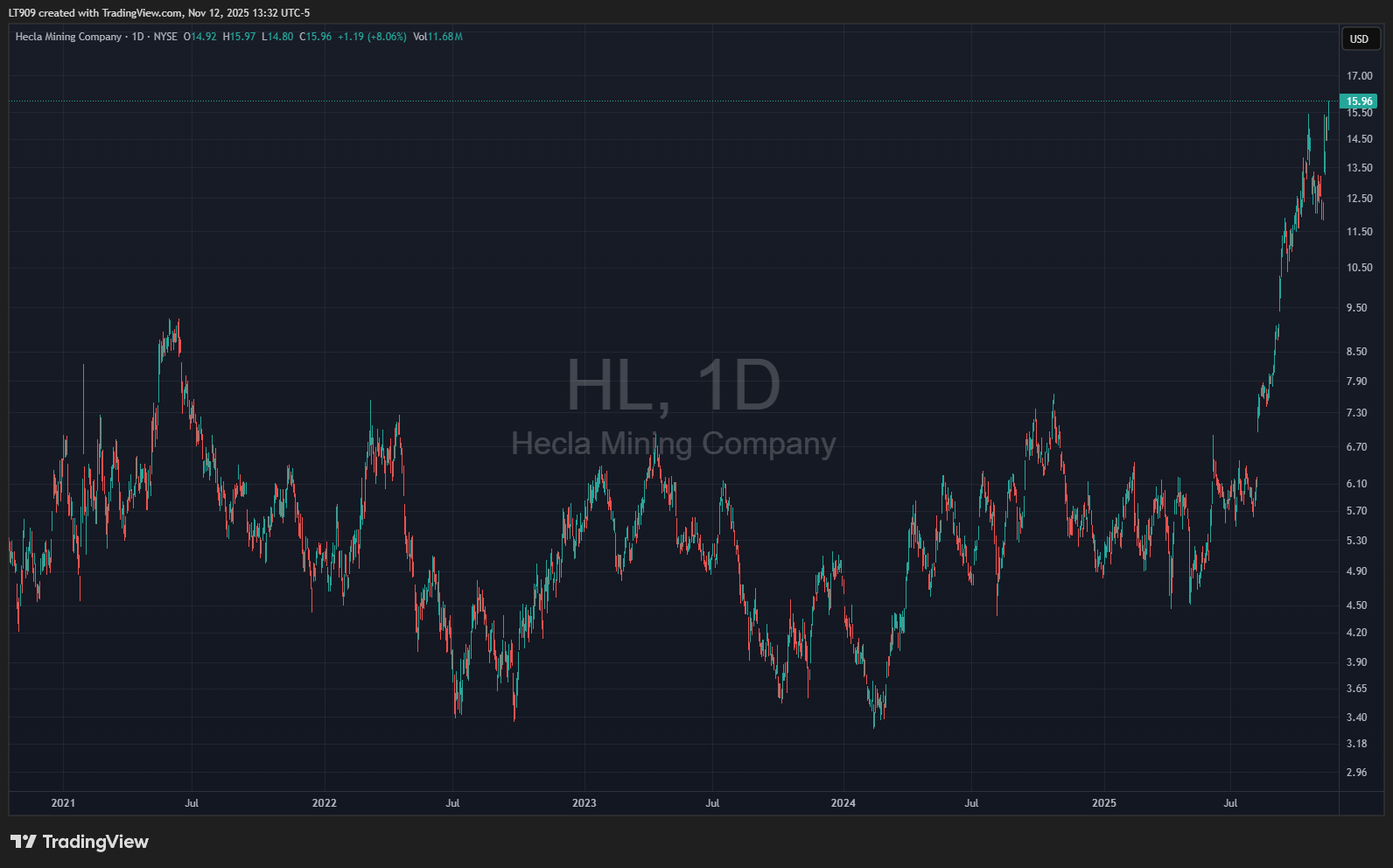The height and width of the screenshot is (868, 1393).
Task: Click the 4.90 price axis label
Action: click(1356, 571)
